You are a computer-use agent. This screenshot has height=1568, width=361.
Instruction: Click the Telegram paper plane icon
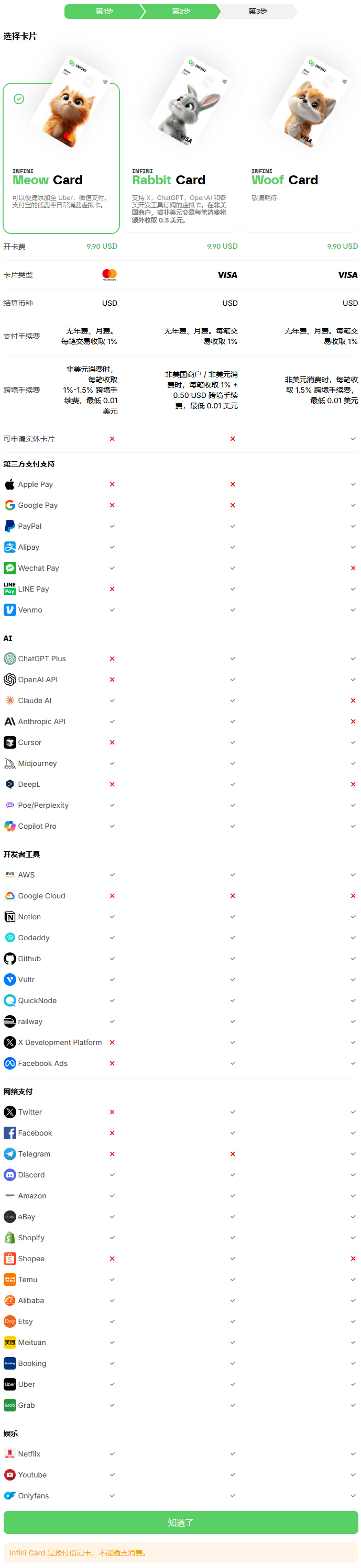click(10, 1154)
